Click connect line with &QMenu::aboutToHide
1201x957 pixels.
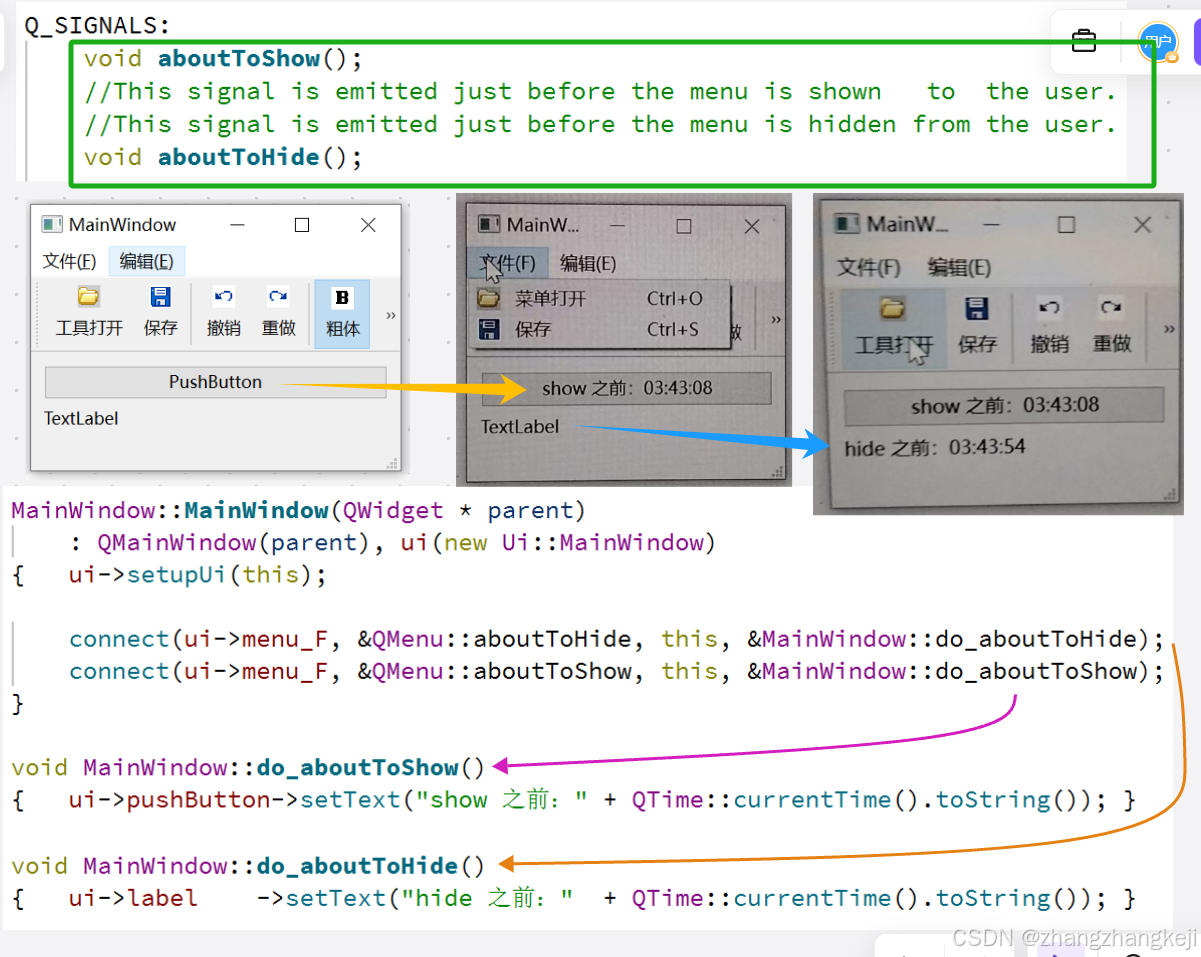coord(617,639)
